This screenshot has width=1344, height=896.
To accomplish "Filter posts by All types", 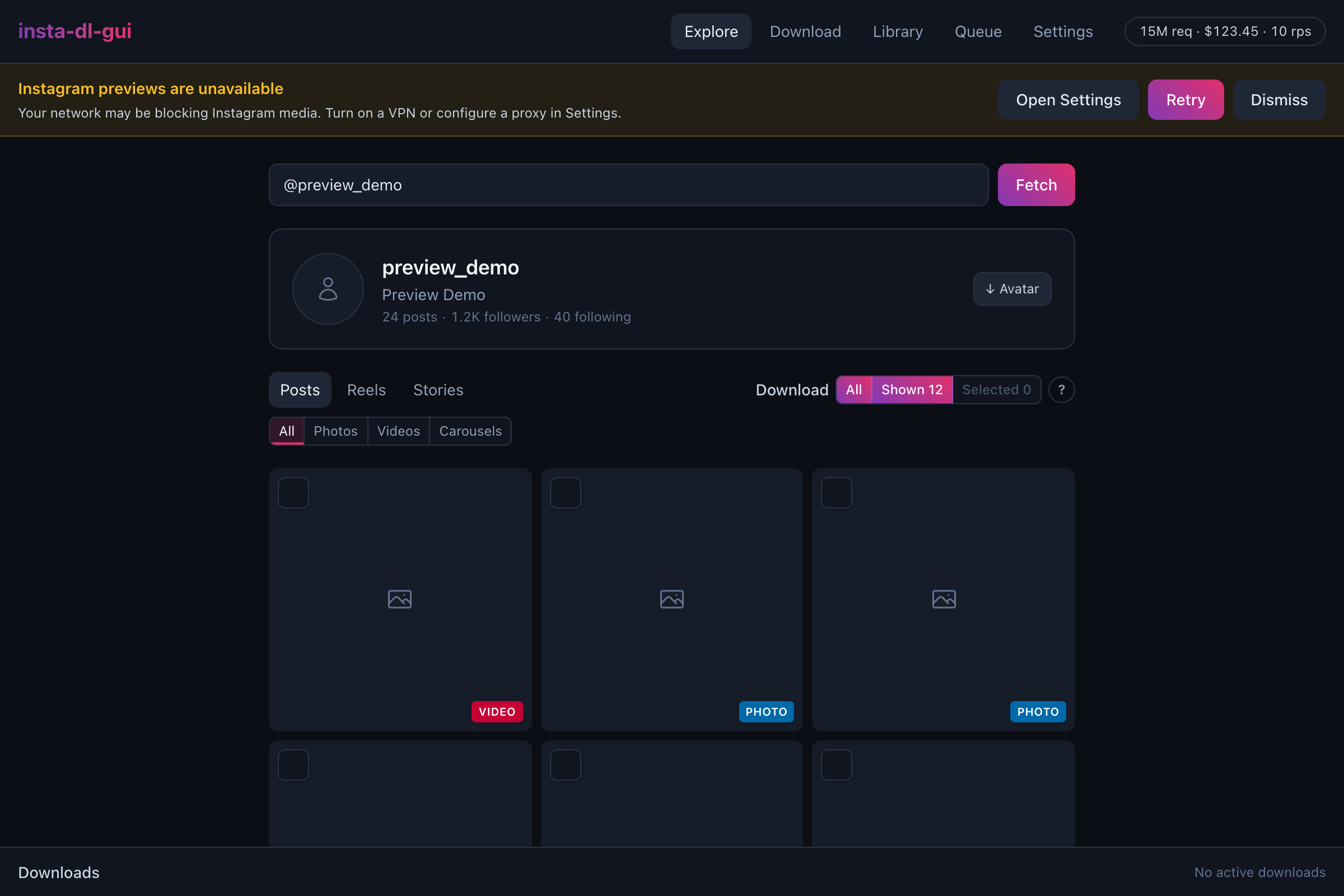I will tap(287, 431).
